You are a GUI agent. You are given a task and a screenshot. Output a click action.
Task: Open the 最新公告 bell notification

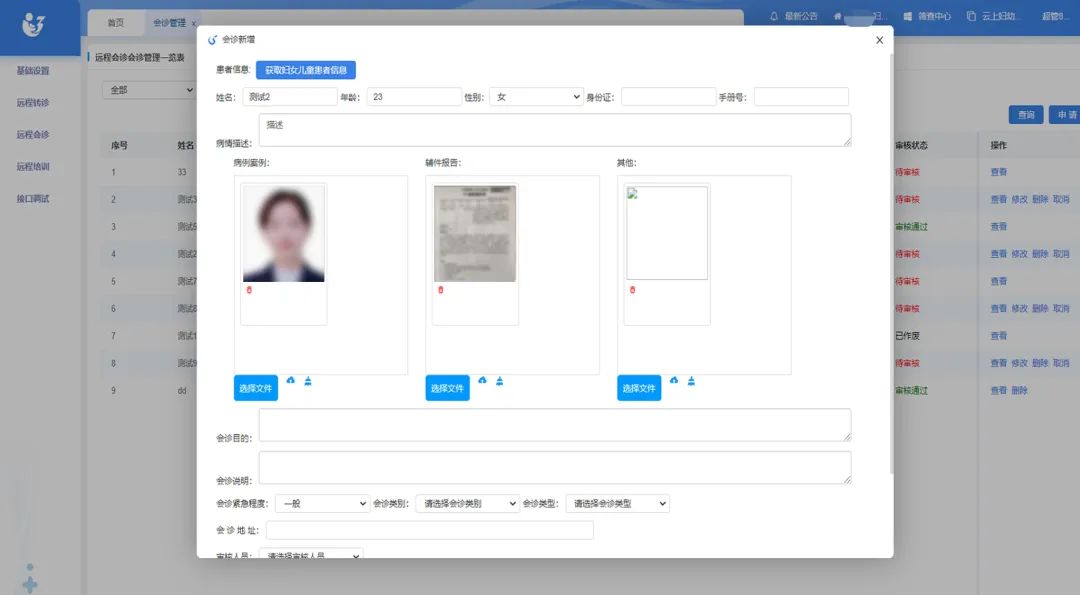(x=794, y=16)
